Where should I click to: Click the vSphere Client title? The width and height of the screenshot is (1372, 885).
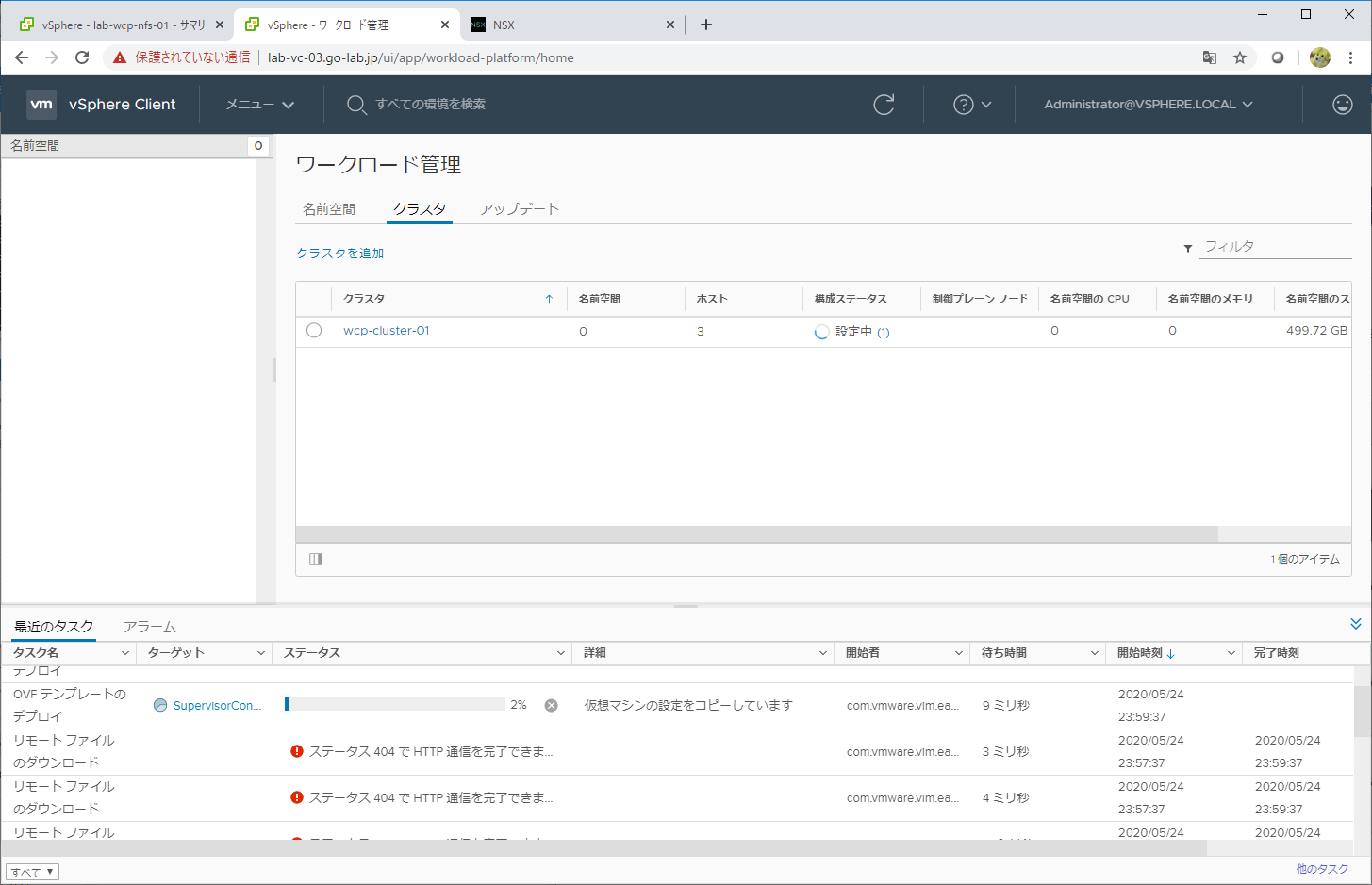(123, 105)
